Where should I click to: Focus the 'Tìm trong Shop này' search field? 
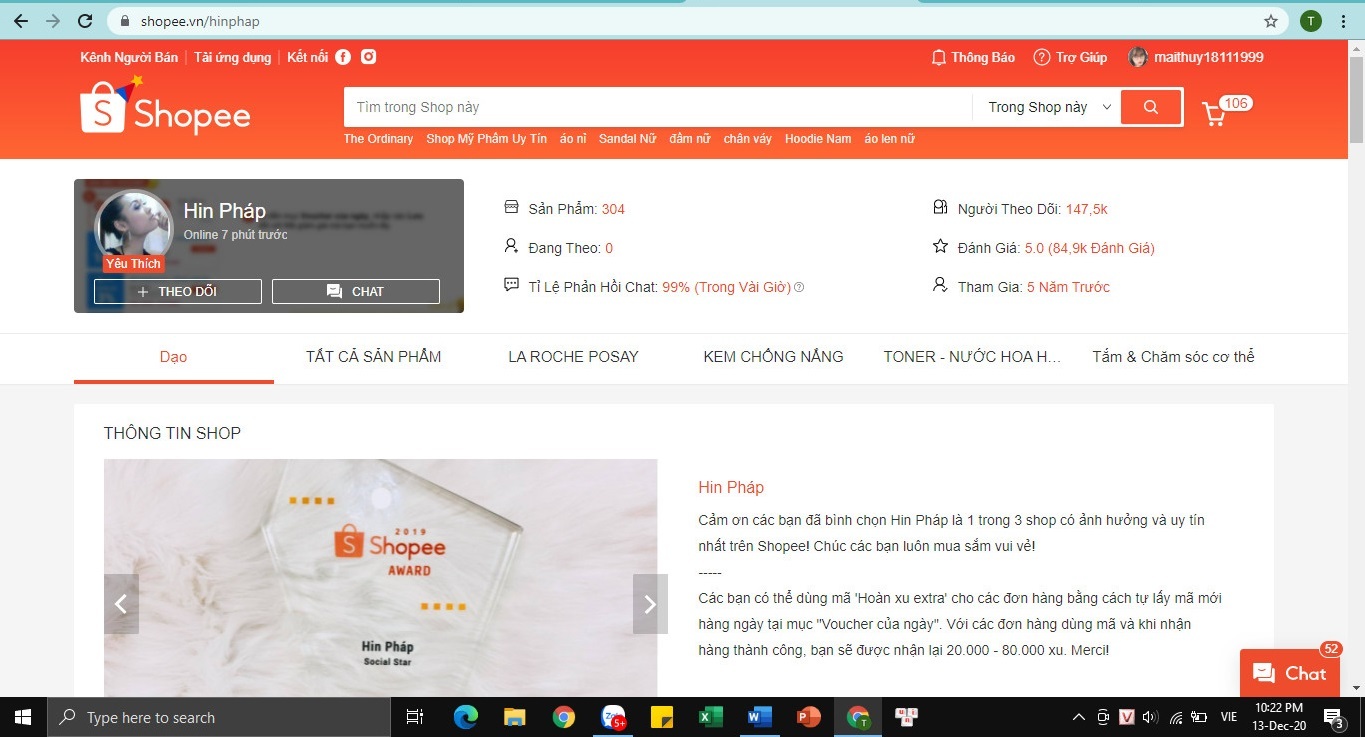[x=658, y=107]
